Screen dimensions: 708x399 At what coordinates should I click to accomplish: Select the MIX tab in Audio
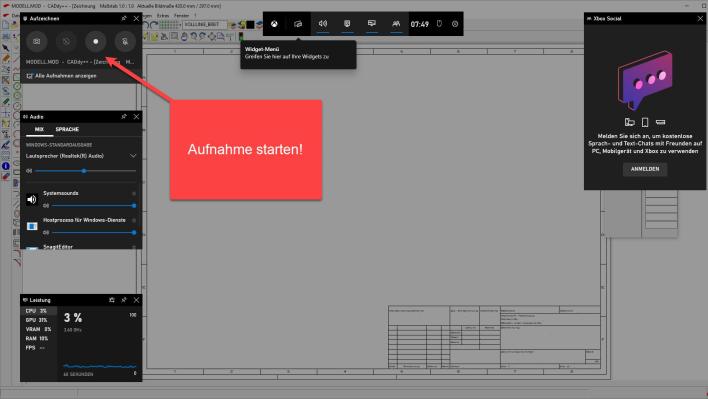[39, 130]
